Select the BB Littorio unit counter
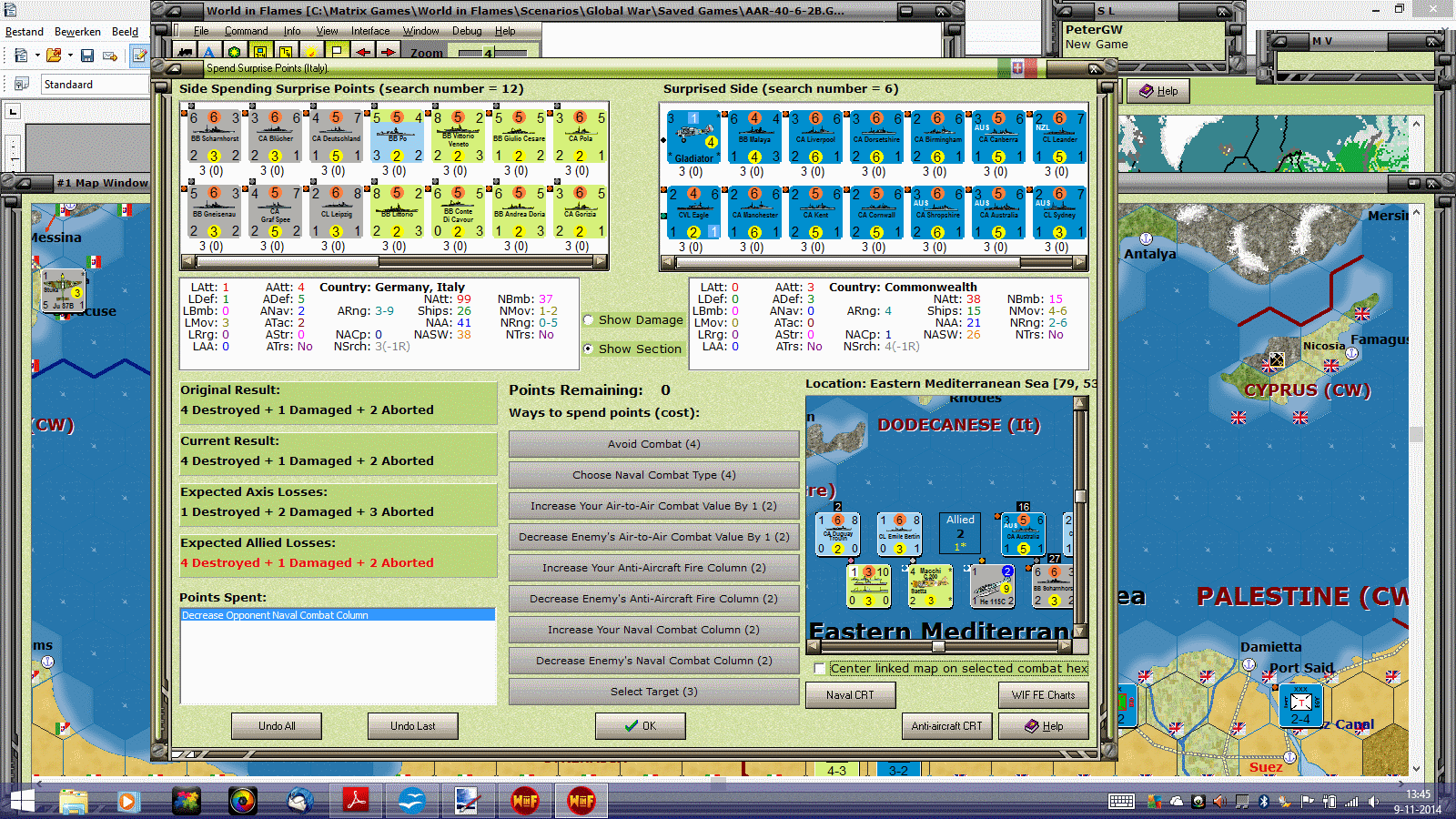Image resolution: width=1456 pixels, height=819 pixels. pos(397,213)
